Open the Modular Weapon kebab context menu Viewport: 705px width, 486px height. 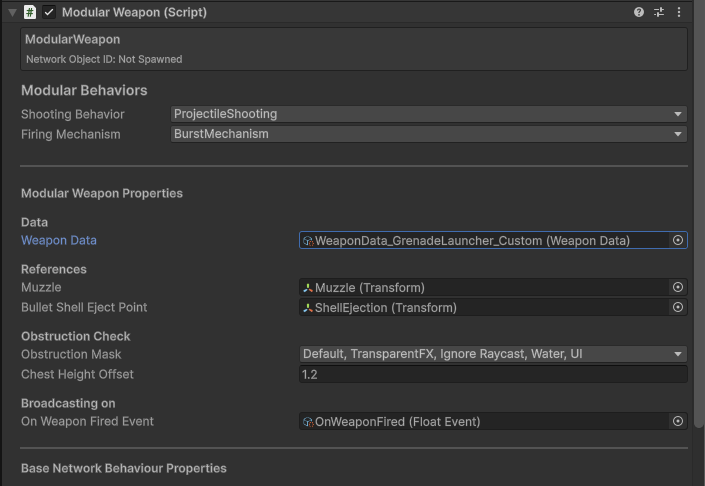pyautogui.click(x=679, y=12)
